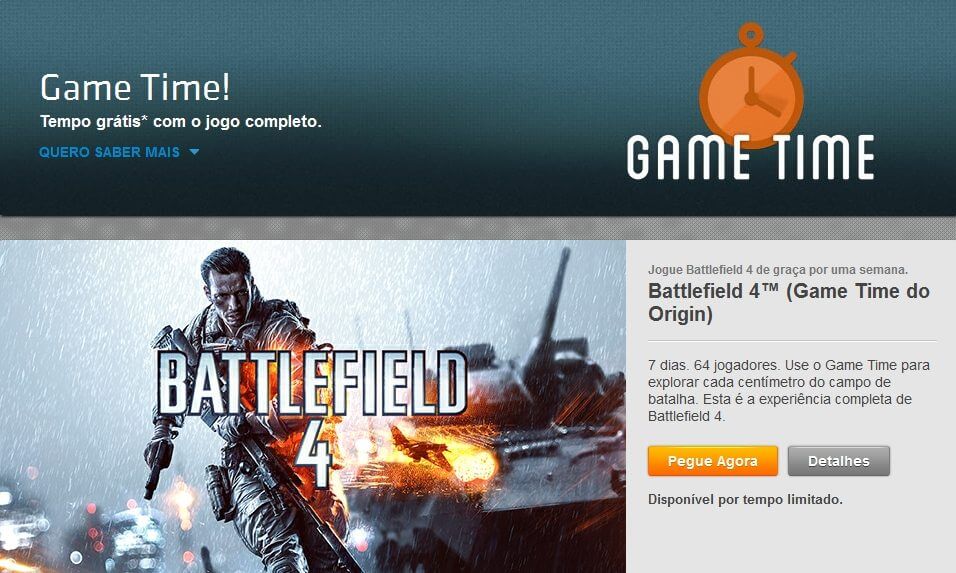This screenshot has width=956, height=573.
Task: Open the Detalhes button
Action: point(838,461)
